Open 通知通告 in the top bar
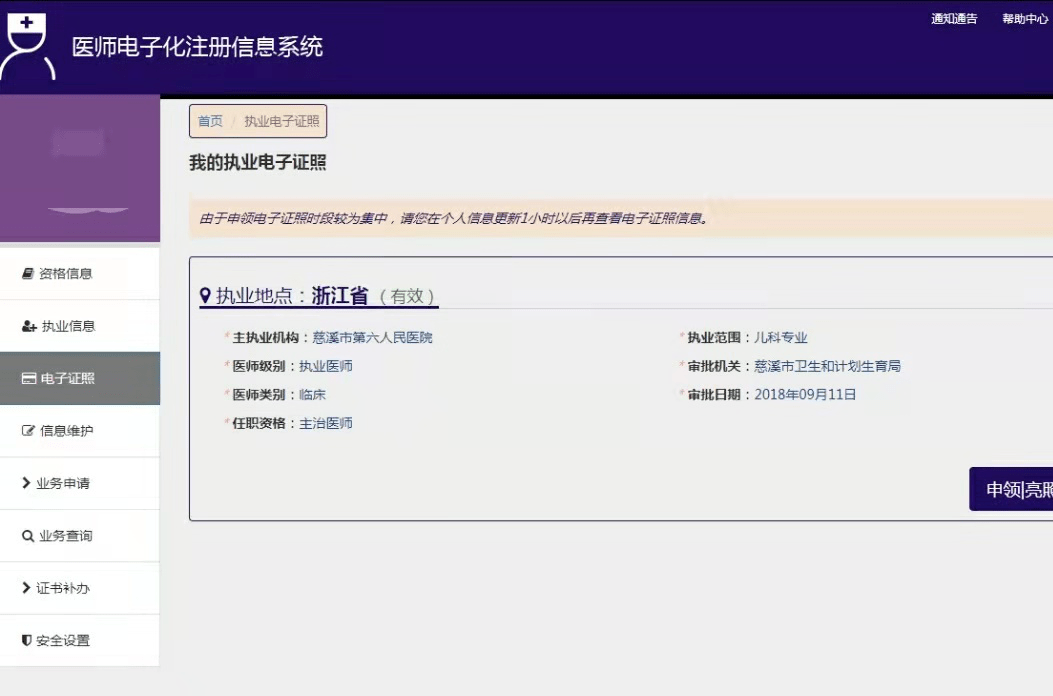Screen dimensions: 1053x696 click(954, 19)
